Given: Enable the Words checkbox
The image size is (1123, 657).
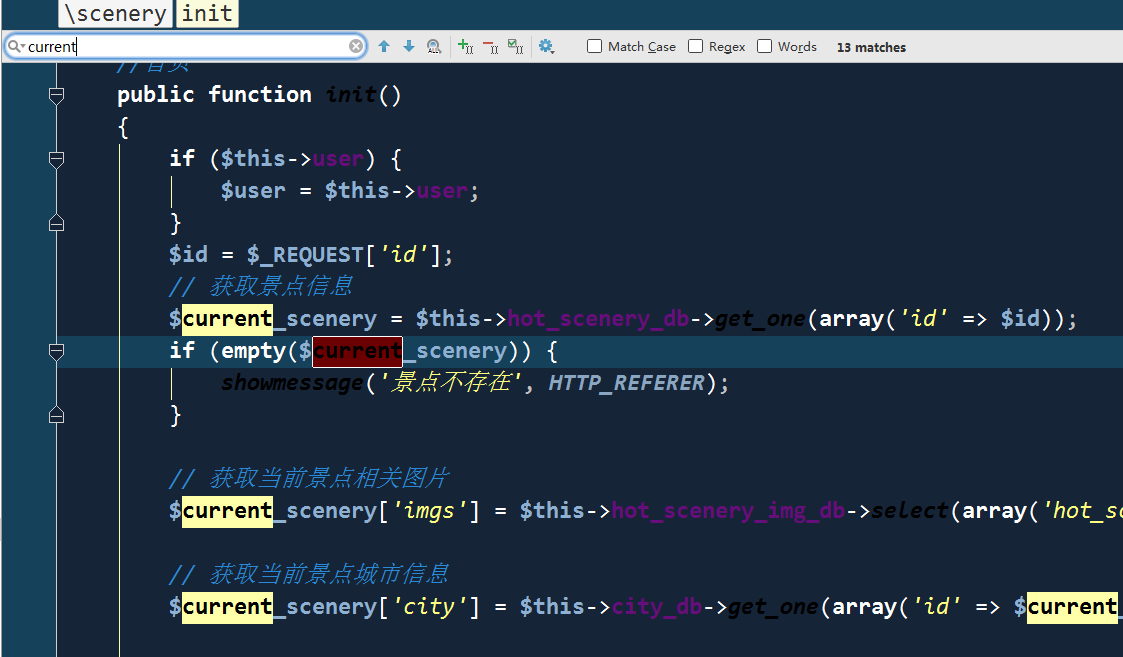Looking at the screenshot, I should click(x=765, y=47).
